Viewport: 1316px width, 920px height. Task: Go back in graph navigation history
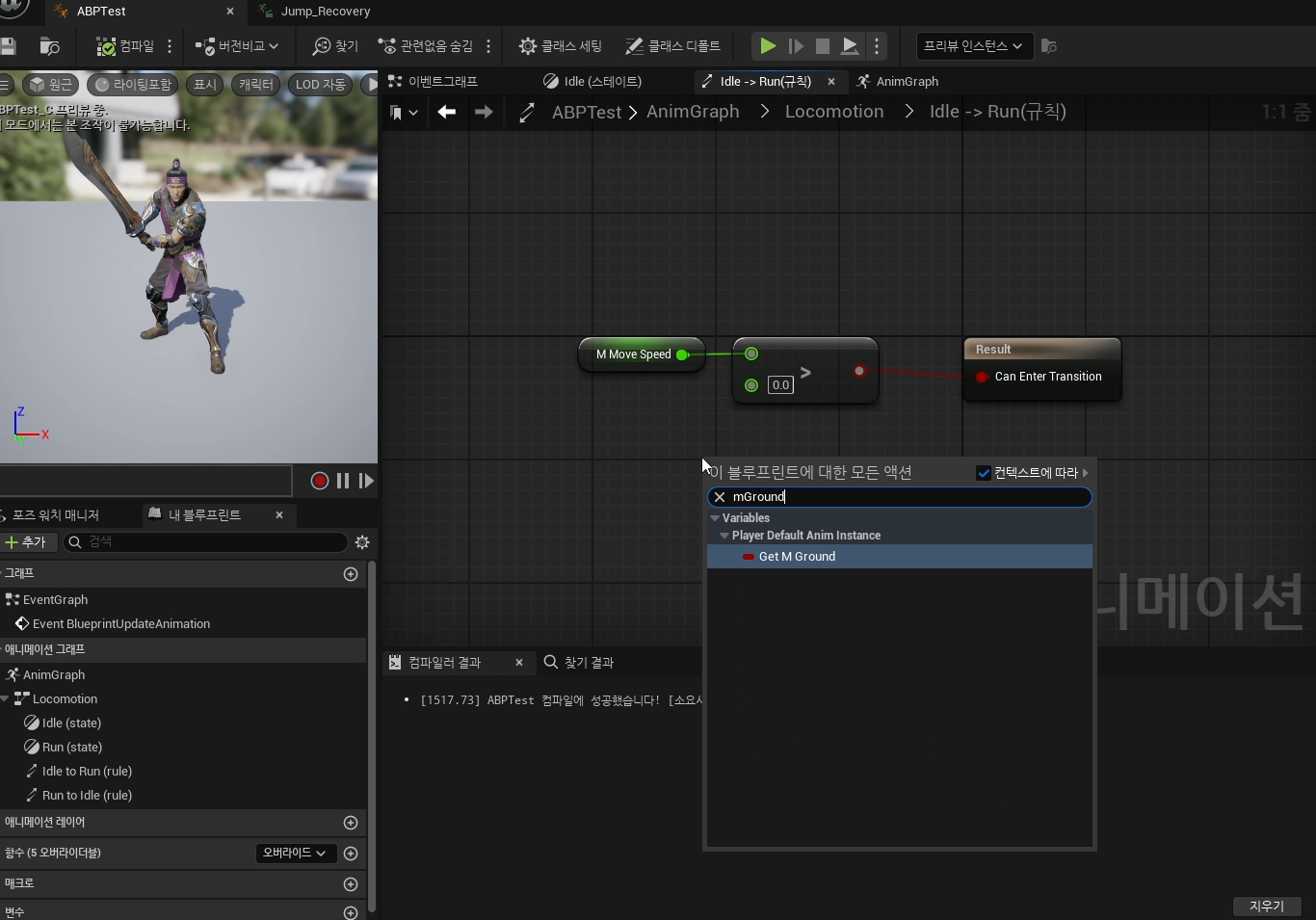coord(446,112)
